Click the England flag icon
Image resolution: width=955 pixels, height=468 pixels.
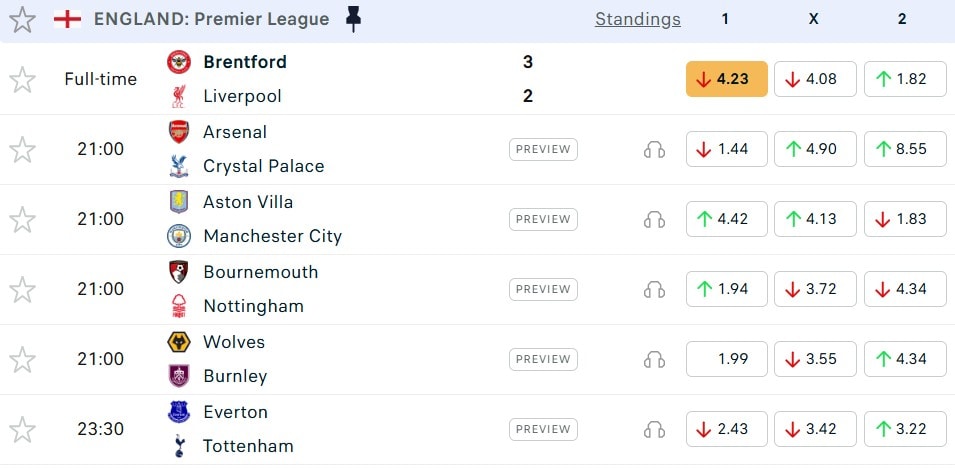tap(67, 19)
